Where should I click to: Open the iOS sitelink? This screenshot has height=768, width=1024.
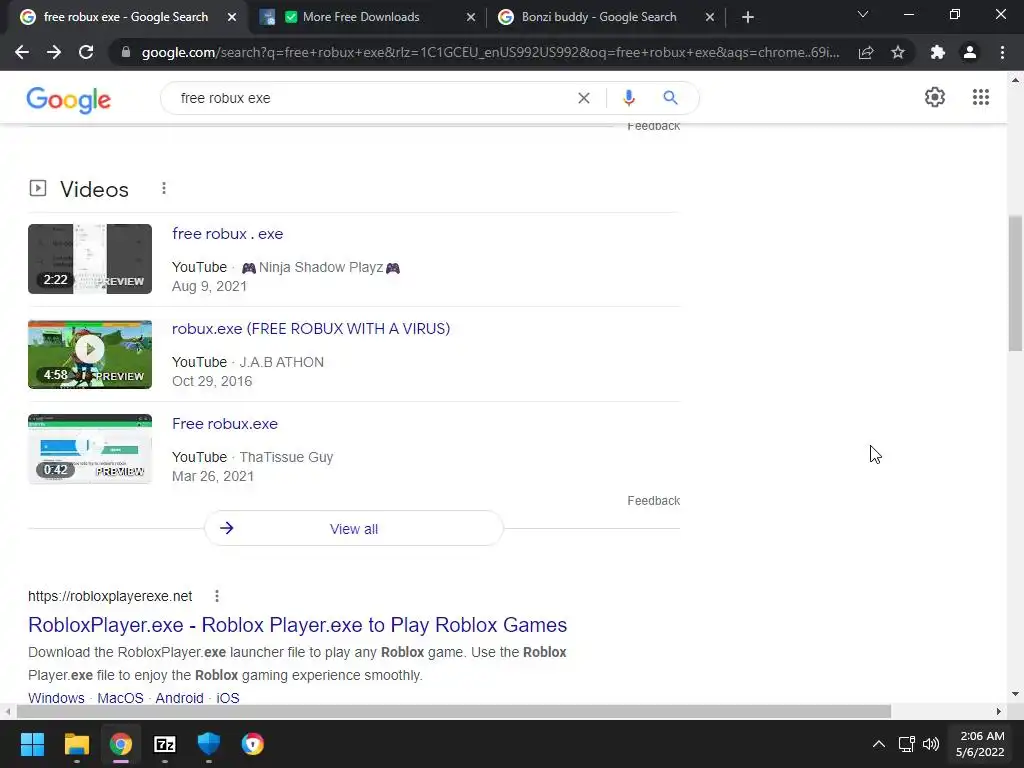pos(228,697)
